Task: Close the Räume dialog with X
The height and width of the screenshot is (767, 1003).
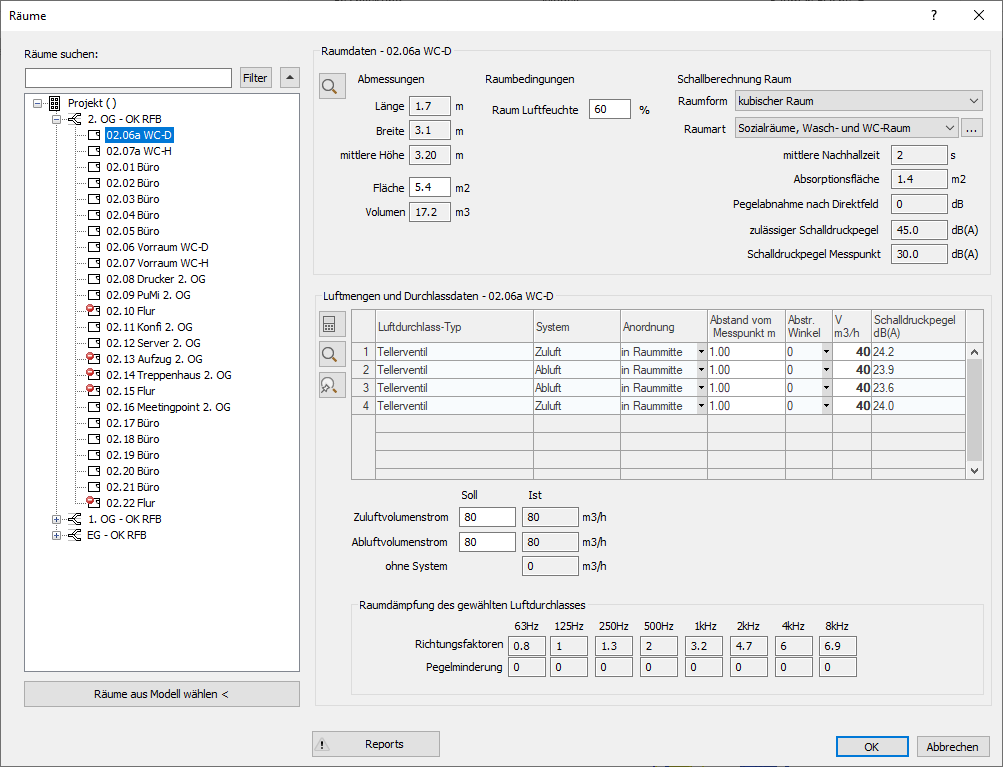Action: tap(979, 15)
